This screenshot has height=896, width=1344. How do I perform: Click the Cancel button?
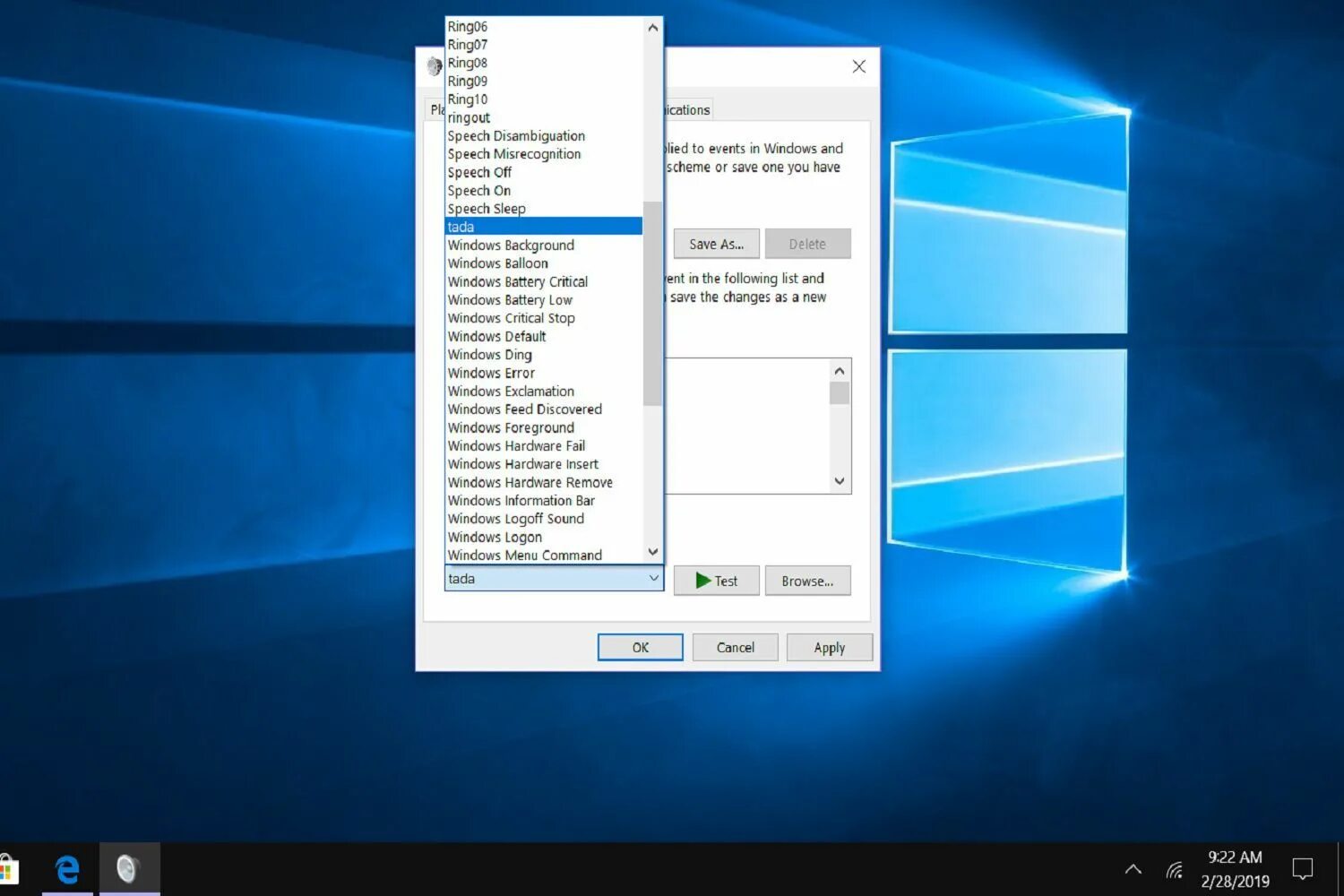click(x=735, y=647)
